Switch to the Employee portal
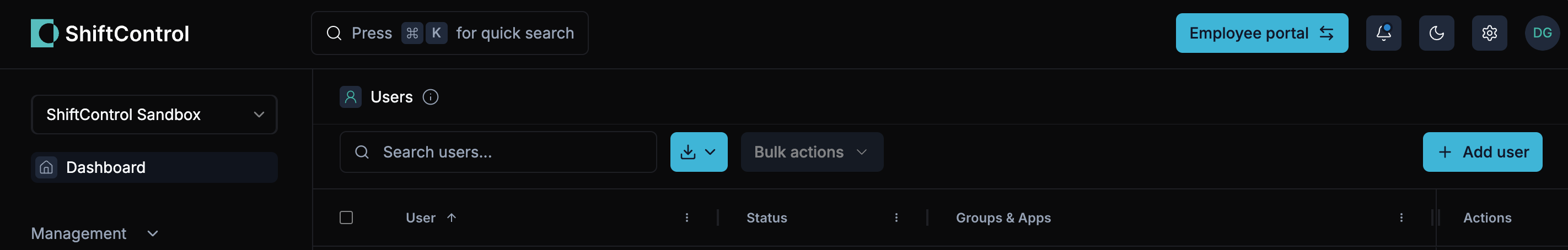The width and height of the screenshot is (1568, 250). tap(1261, 33)
